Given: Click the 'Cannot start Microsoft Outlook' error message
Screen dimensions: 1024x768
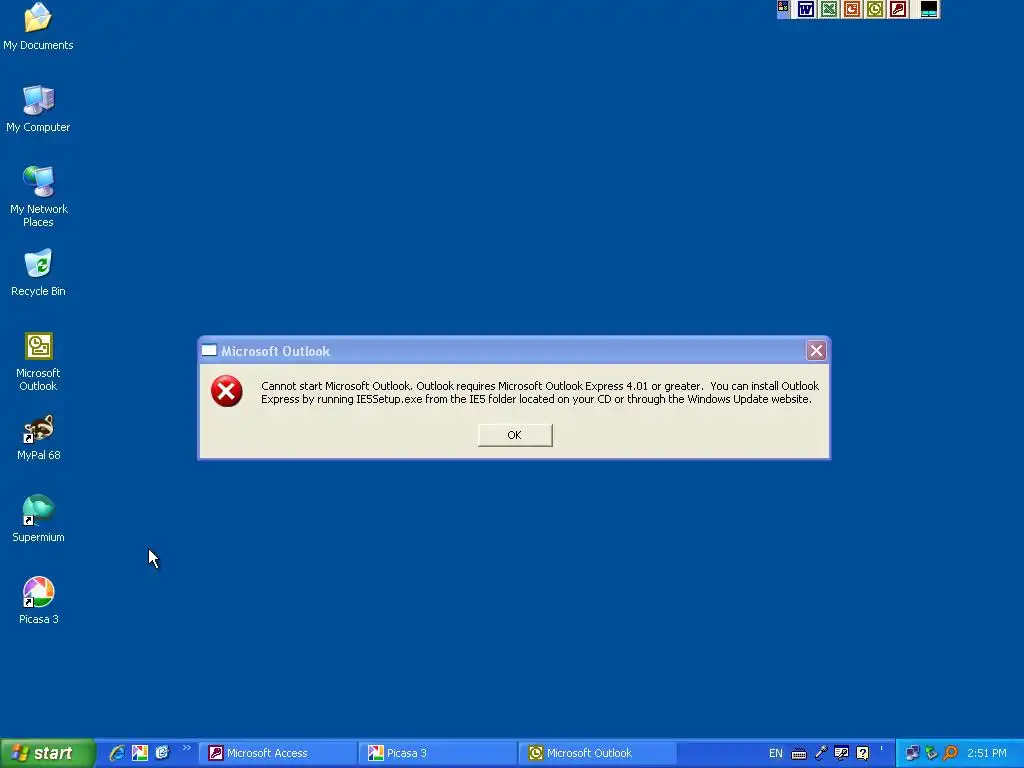Looking at the screenshot, I should tap(539, 392).
